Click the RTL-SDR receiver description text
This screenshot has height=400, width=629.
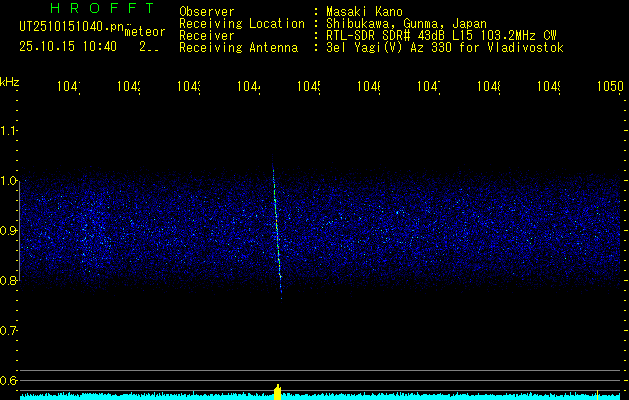[x=441, y=35]
